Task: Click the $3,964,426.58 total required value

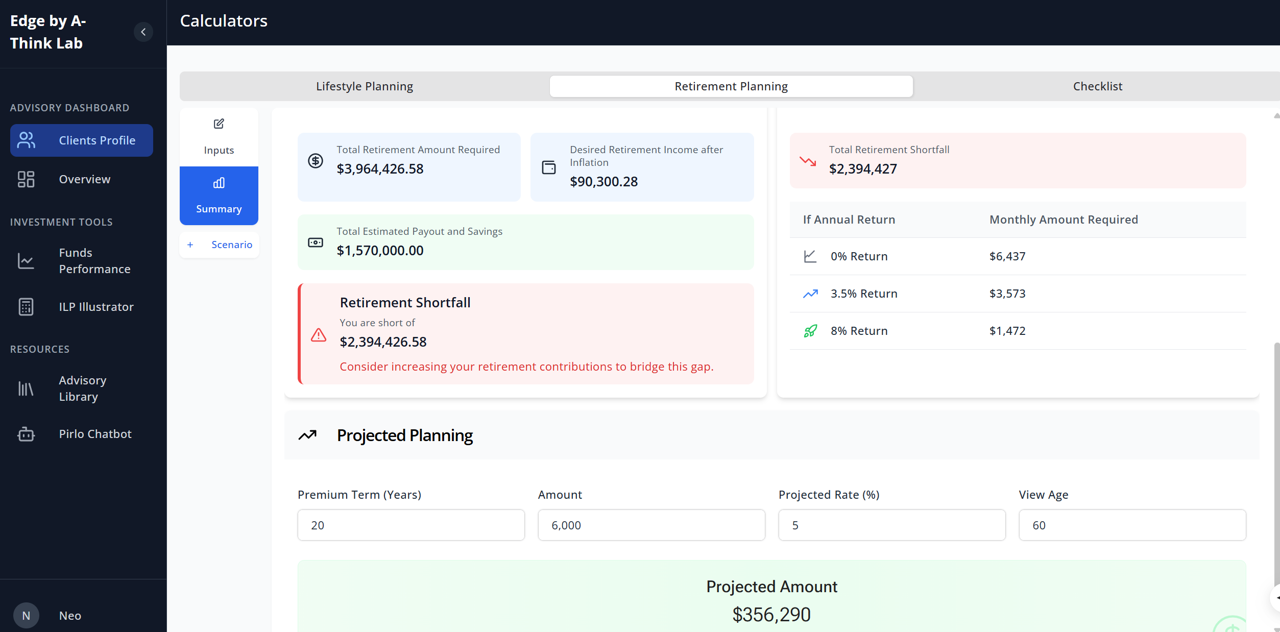Action: tap(380, 169)
